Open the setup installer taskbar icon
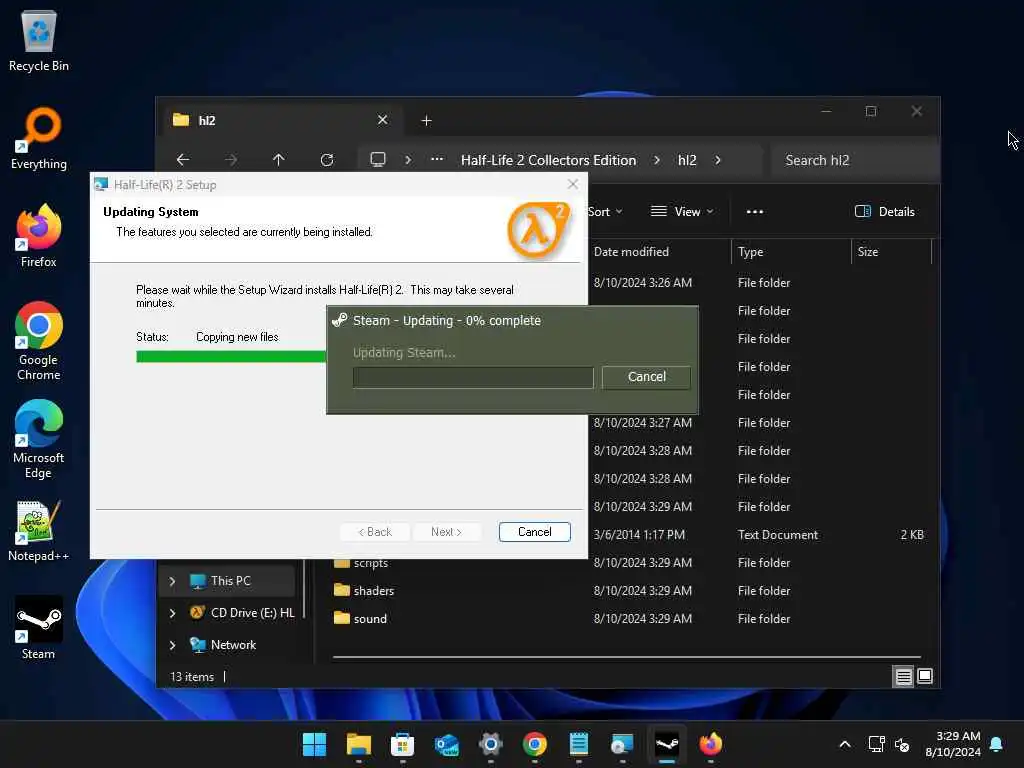This screenshot has height=768, width=1024. pyautogui.click(x=622, y=744)
